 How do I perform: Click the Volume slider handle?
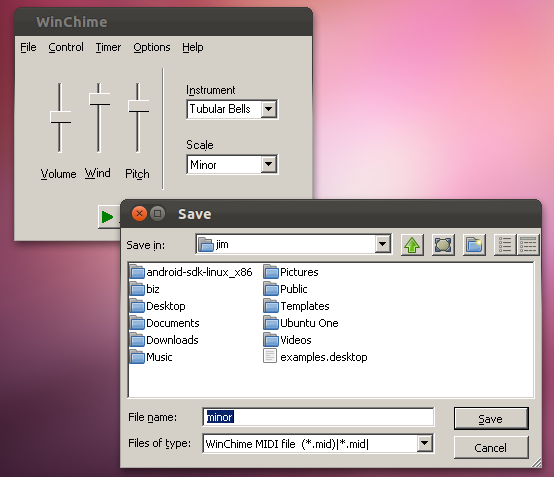60,117
